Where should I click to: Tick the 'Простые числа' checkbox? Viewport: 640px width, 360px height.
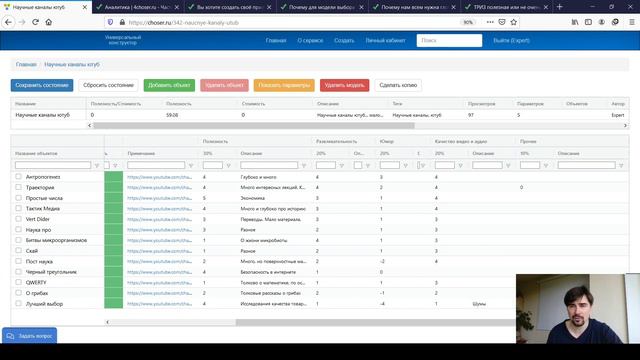point(18,198)
